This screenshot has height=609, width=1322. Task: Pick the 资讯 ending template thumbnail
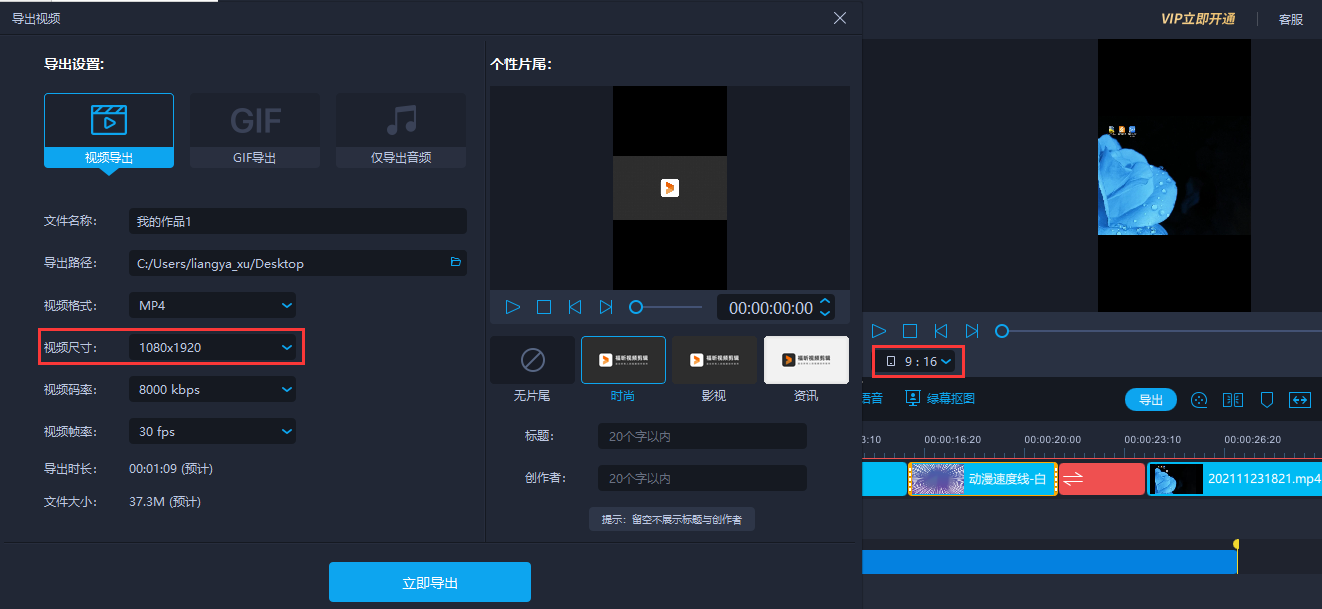pyautogui.click(x=806, y=361)
